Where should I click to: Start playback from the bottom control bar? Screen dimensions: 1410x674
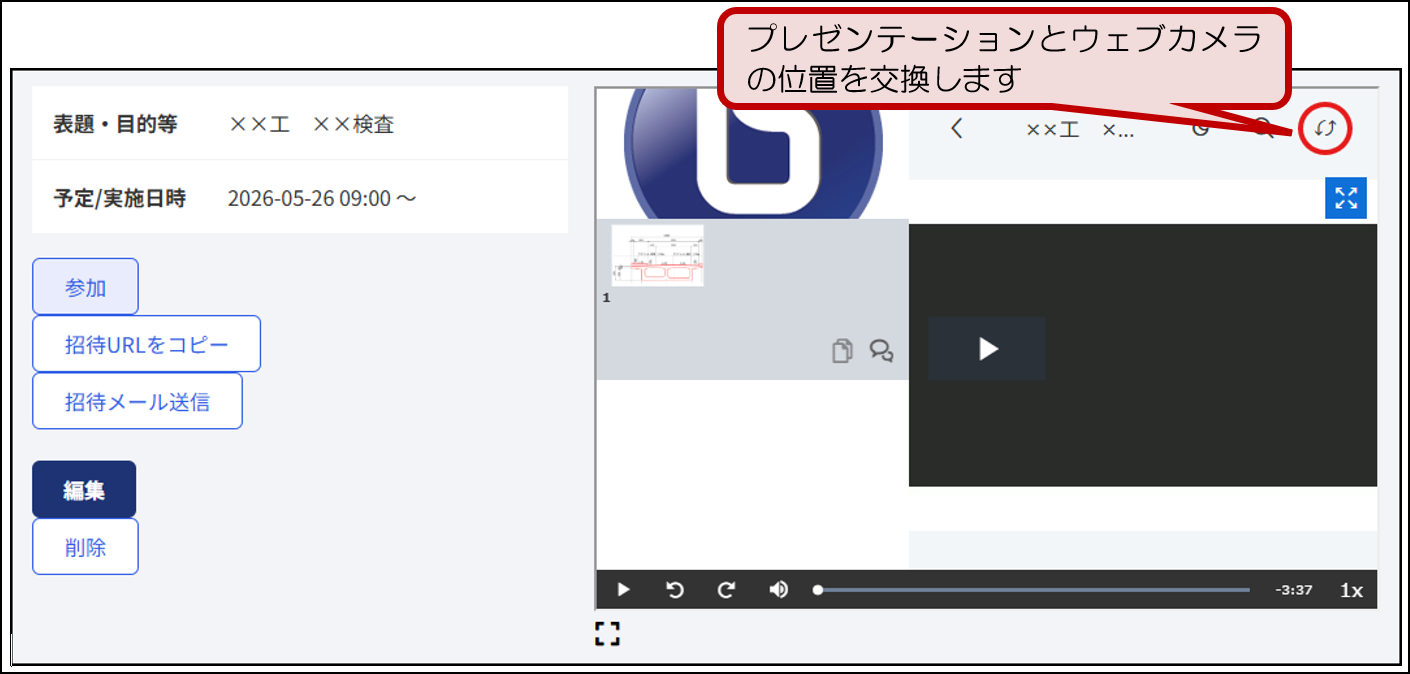click(623, 590)
